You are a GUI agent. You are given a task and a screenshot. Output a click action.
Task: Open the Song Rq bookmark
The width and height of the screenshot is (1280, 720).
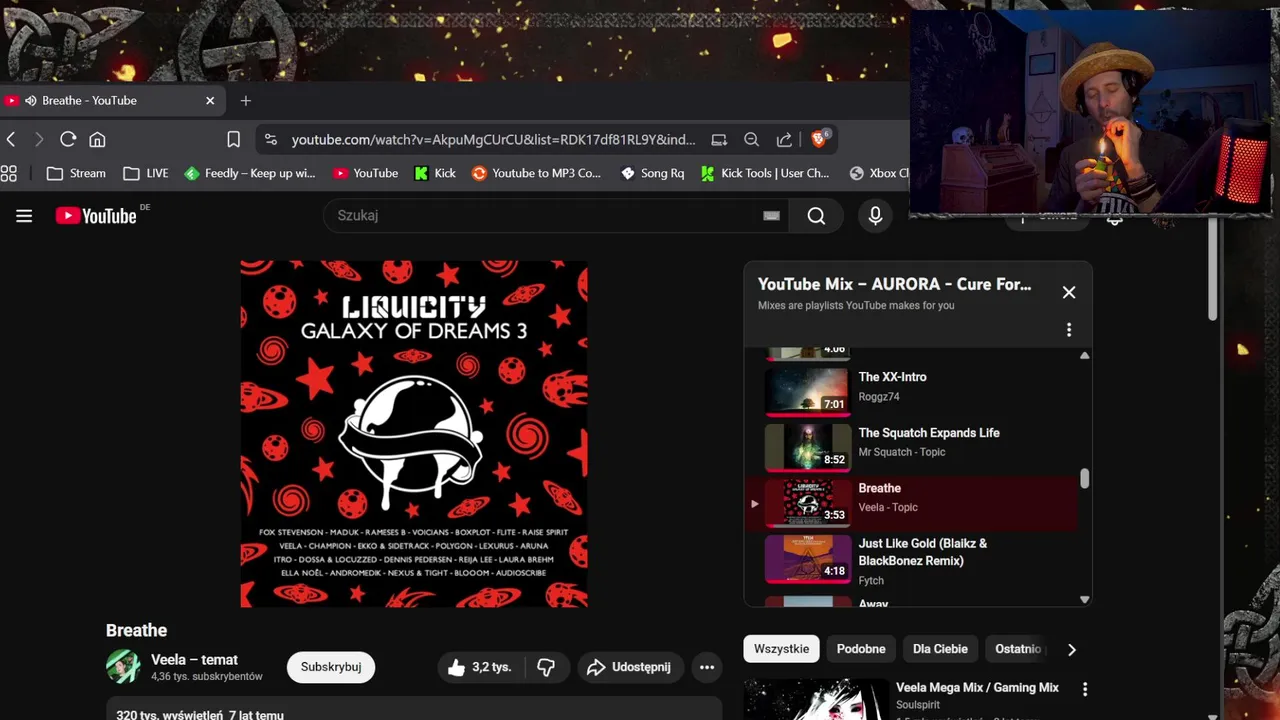[652, 173]
